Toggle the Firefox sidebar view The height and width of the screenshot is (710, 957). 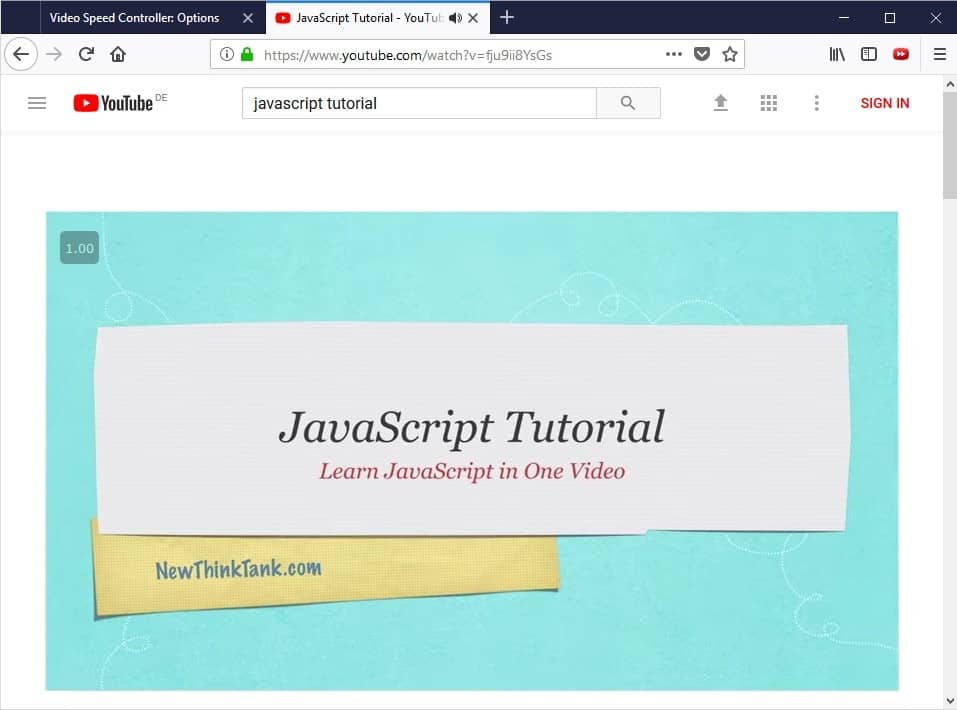(x=869, y=54)
